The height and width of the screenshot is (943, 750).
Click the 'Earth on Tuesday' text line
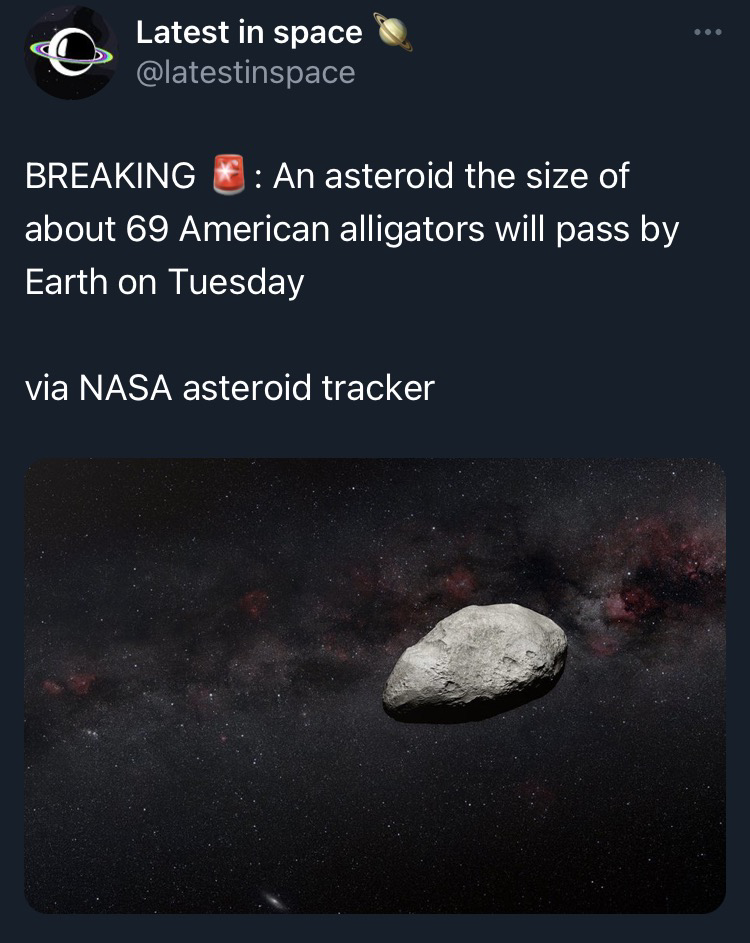pyautogui.click(x=164, y=282)
